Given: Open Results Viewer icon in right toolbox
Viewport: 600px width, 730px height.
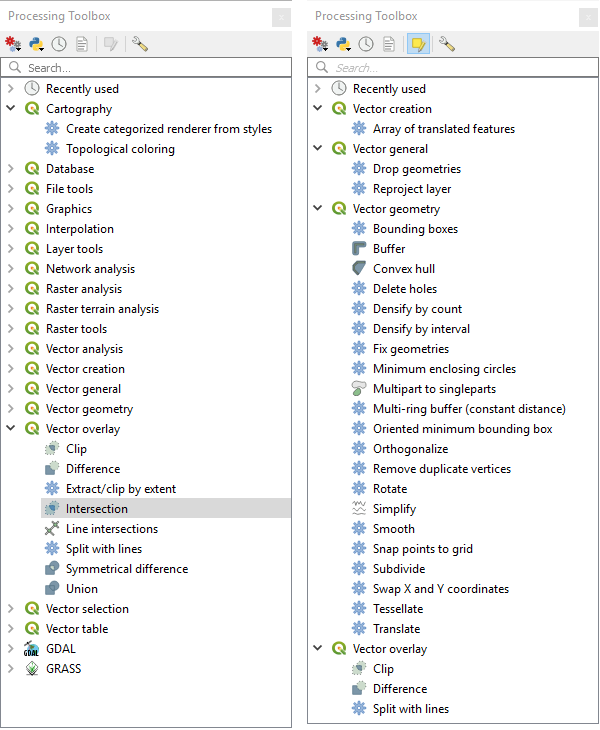Looking at the screenshot, I should 388,44.
